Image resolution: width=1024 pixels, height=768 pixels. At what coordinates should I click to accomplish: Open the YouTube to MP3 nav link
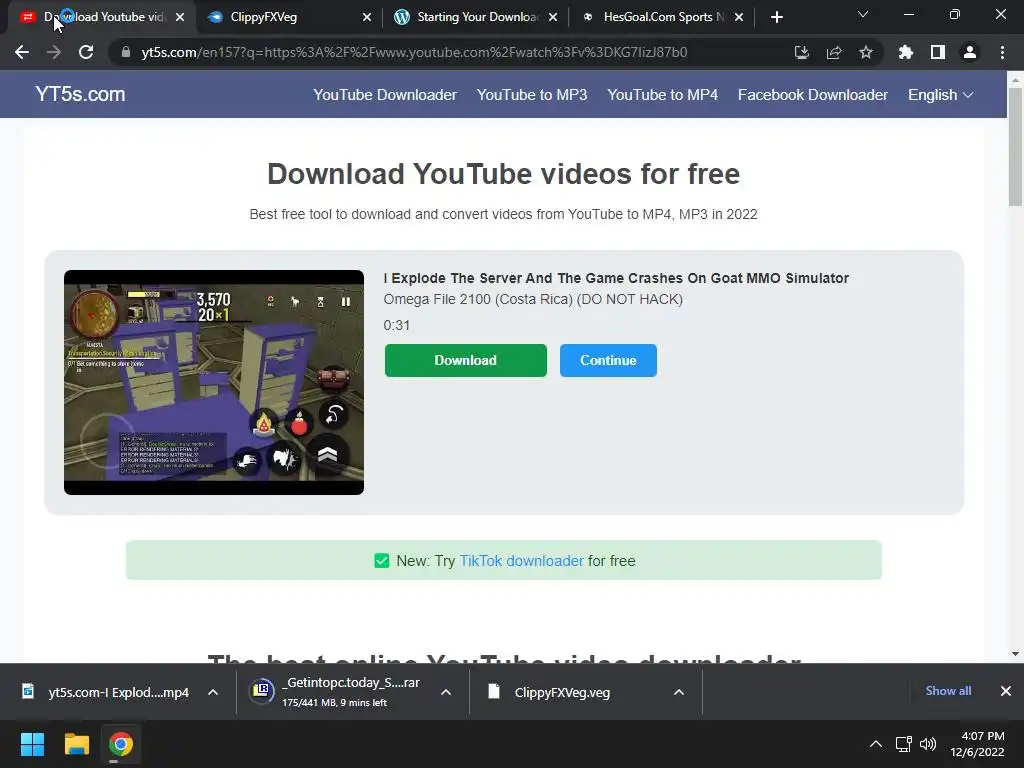[x=532, y=95]
